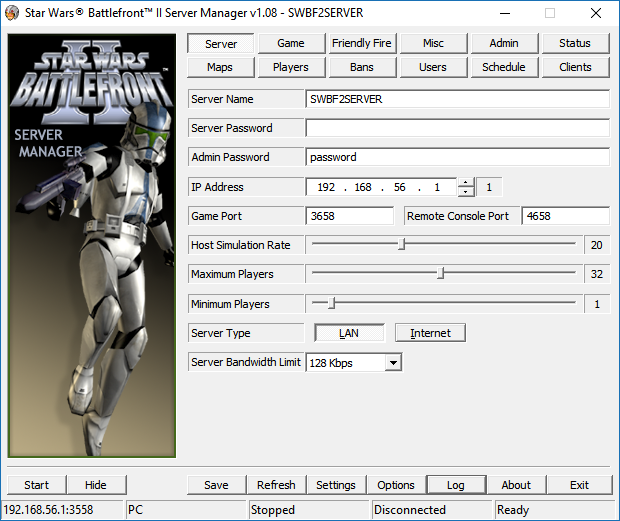Open the Settings dialog
620x521 pixels.
click(336, 485)
